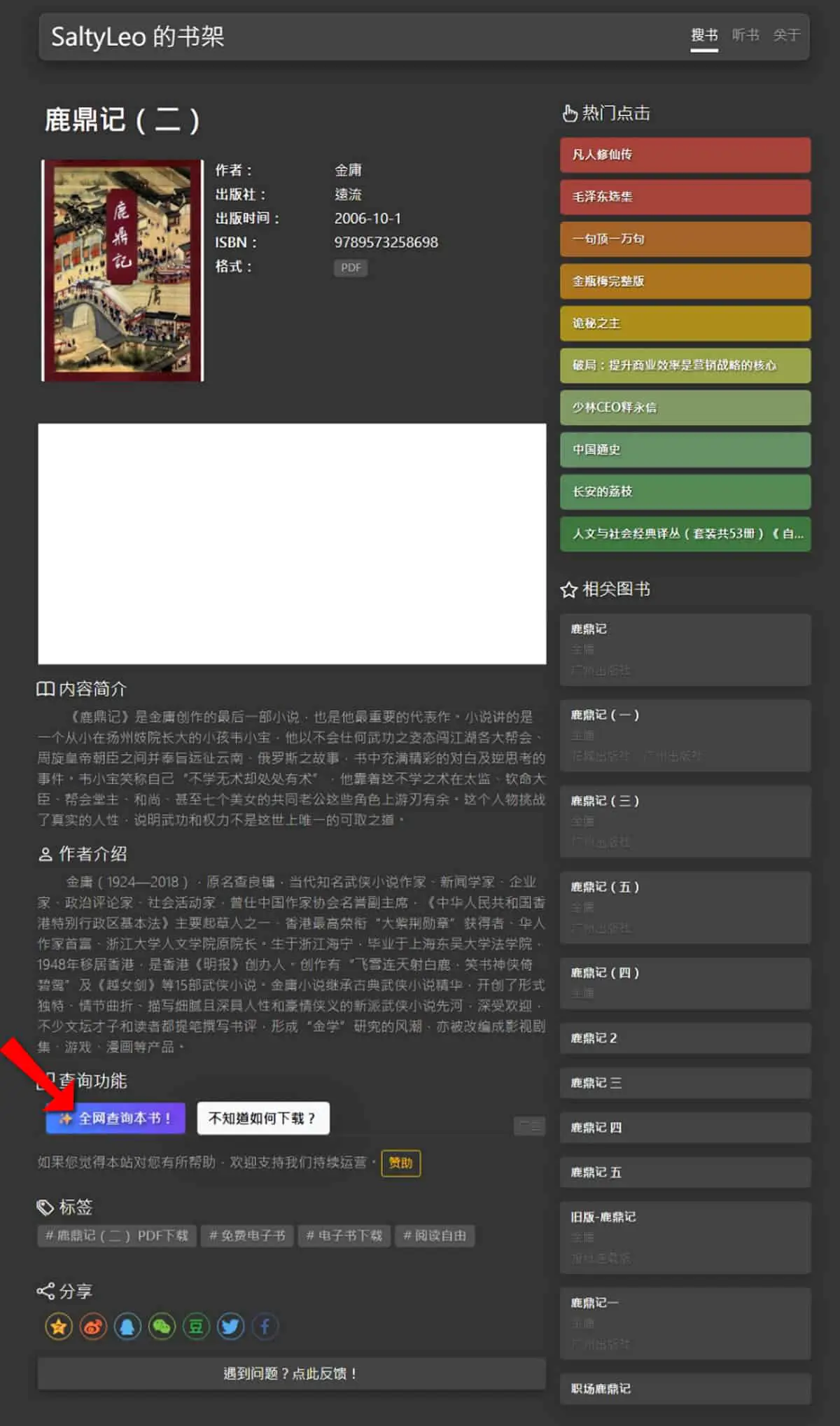Share via the QQ penguin icon
This screenshot has height=1426, width=840.
[x=127, y=1326]
